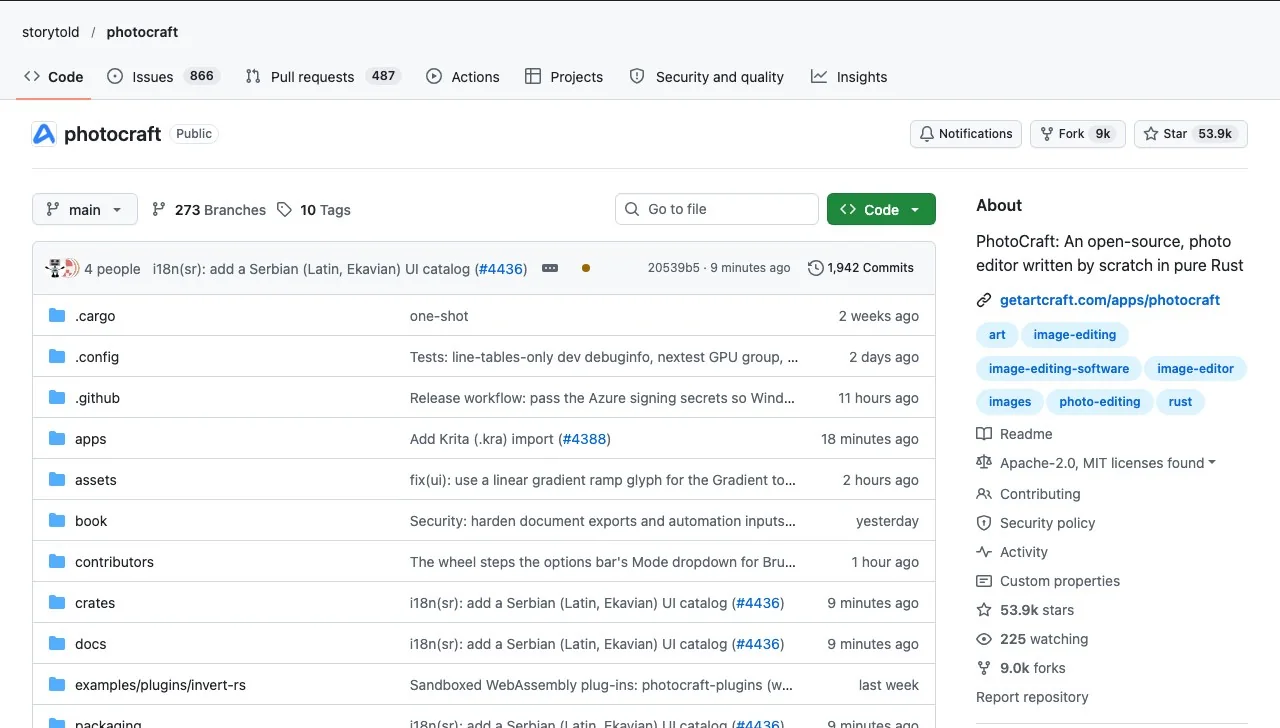Click the Go to file search field

click(x=717, y=209)
